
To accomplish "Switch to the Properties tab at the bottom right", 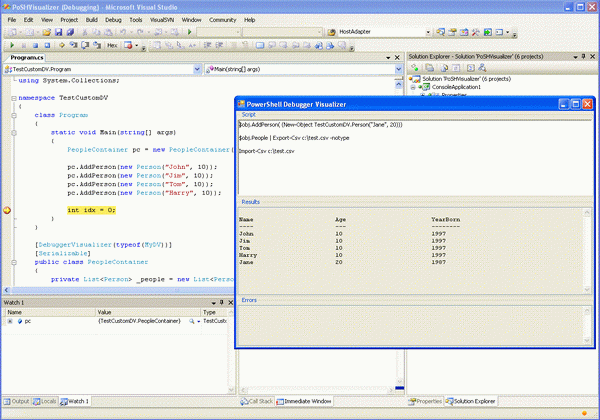I will [x=425, y=401].
